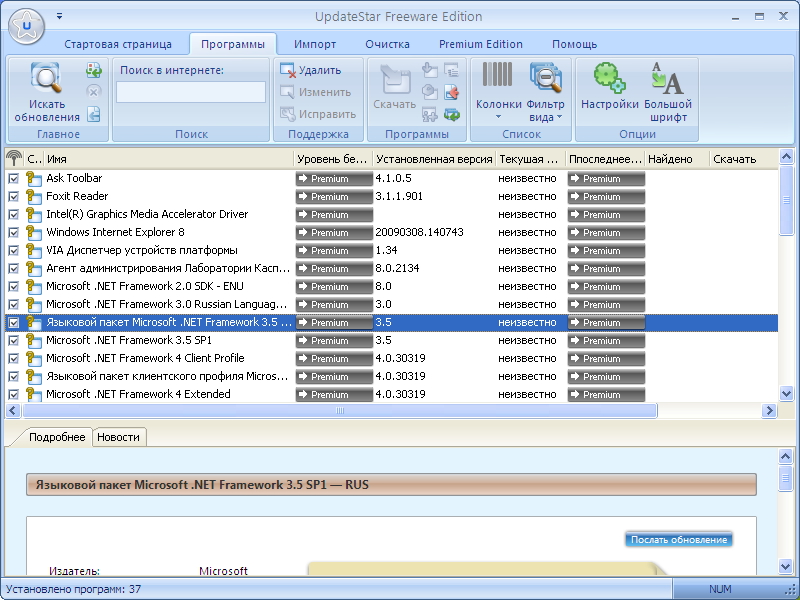Click Premium security level button for Ask Toolbar

[x=334, y=179]
